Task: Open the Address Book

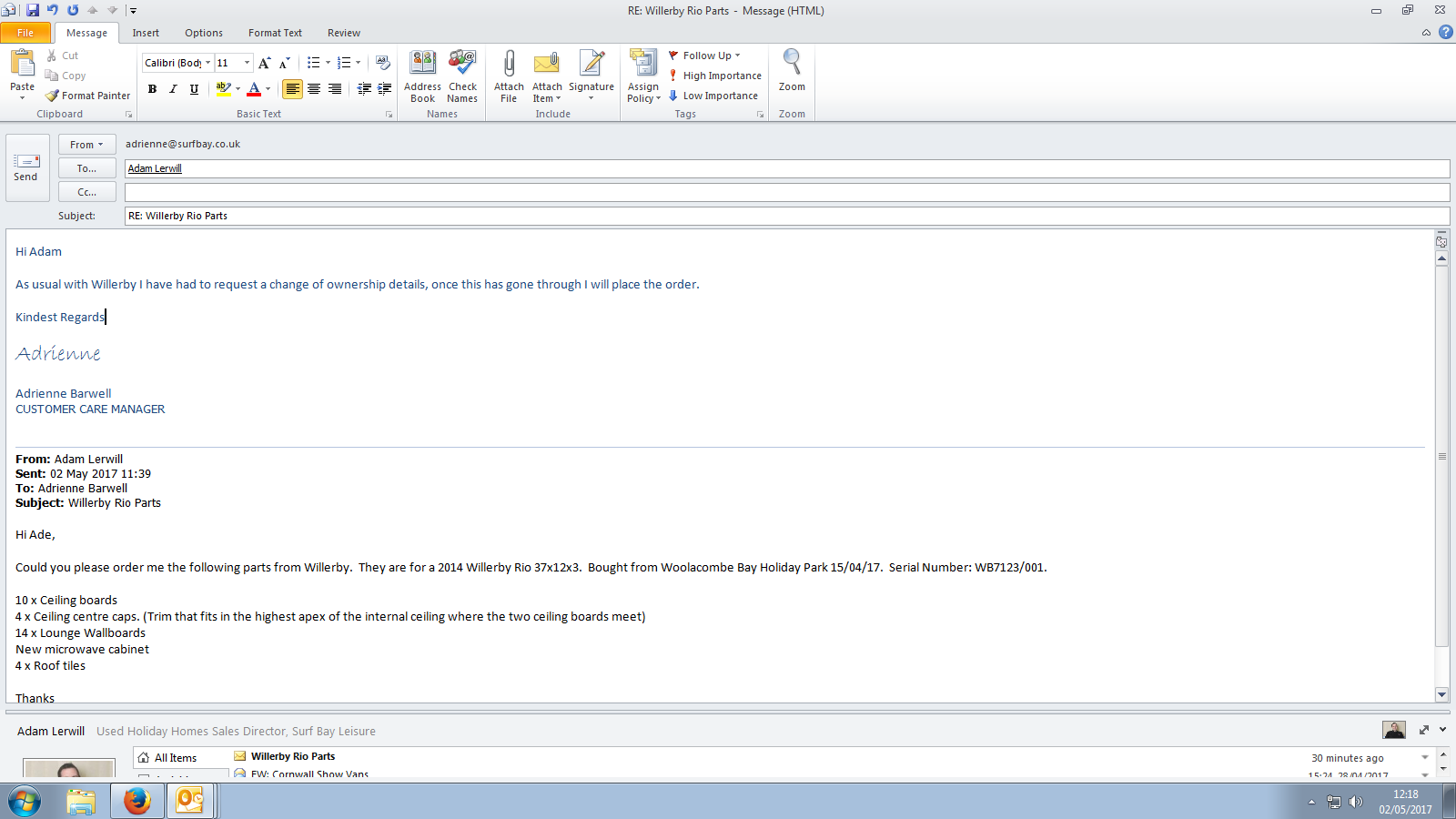Action: point(422,66)
